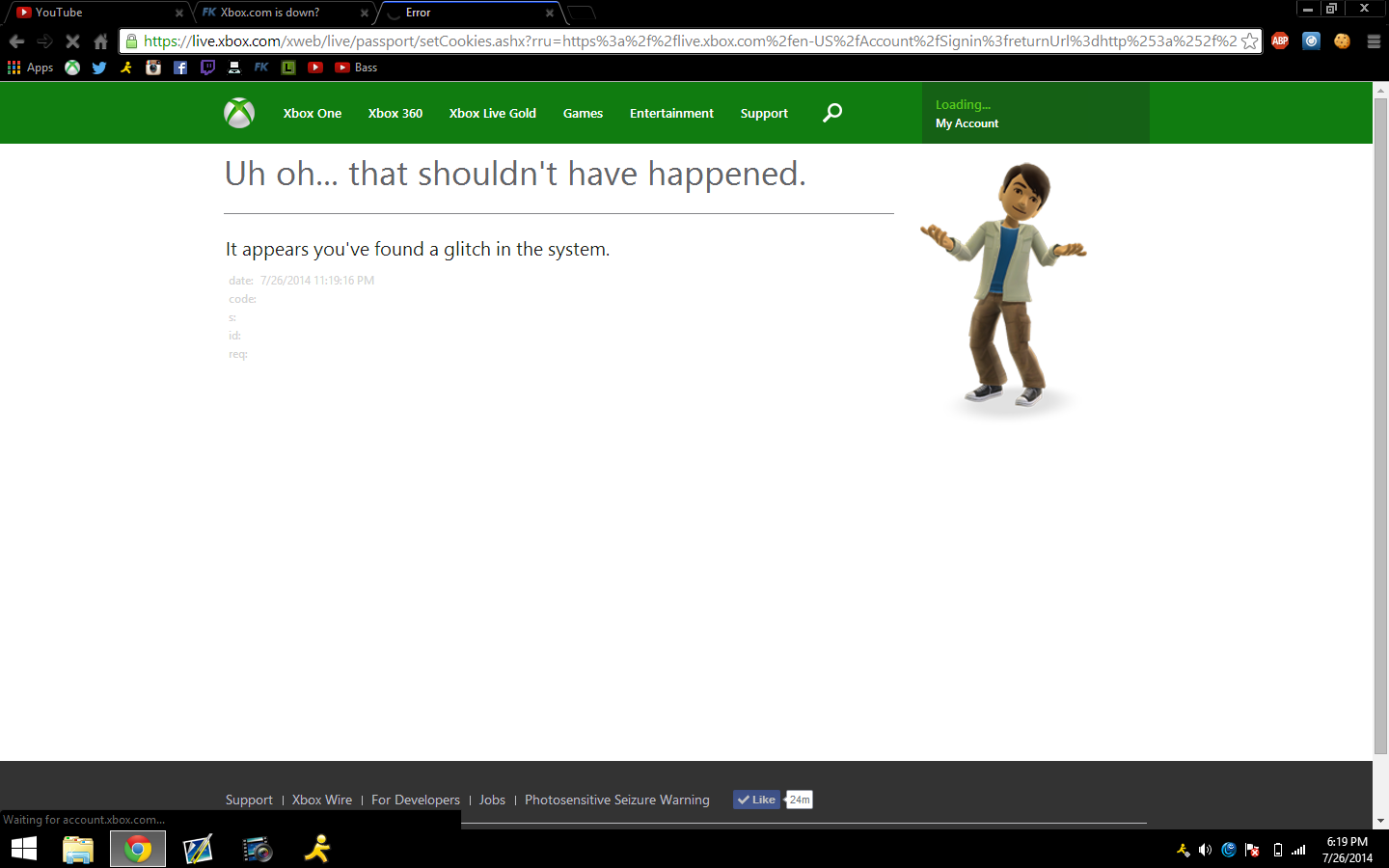The width and height of the screenshot is (1389, 868).
Task: Open the Apps bookmark shortcut
Action: tap(30, 68)
